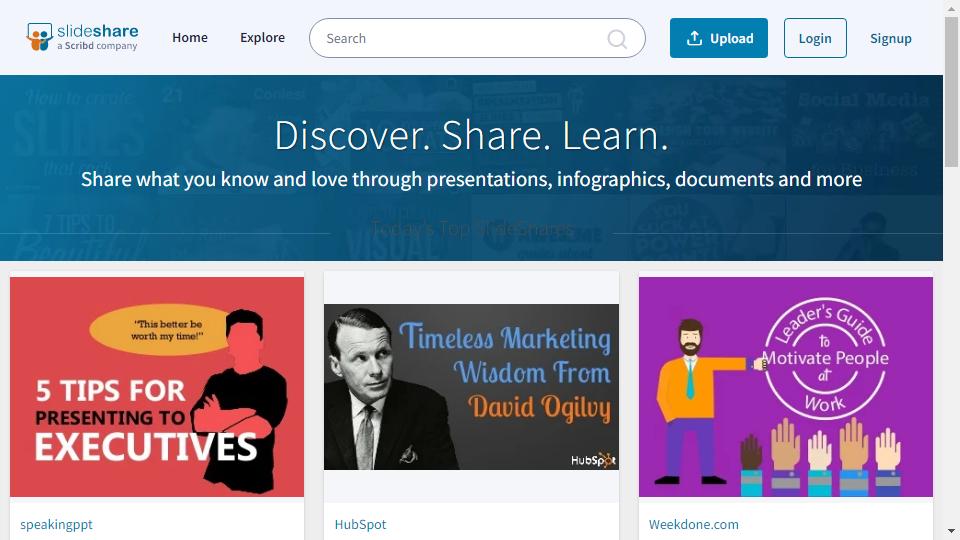Click the Upload button

(x=719, y=38)
